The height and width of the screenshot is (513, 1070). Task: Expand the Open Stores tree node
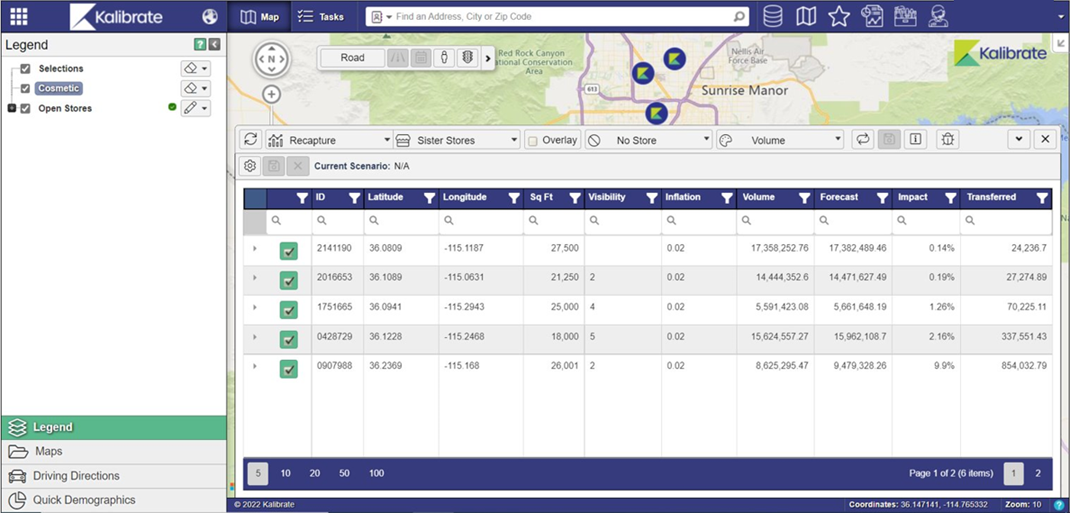pos(12,108)
